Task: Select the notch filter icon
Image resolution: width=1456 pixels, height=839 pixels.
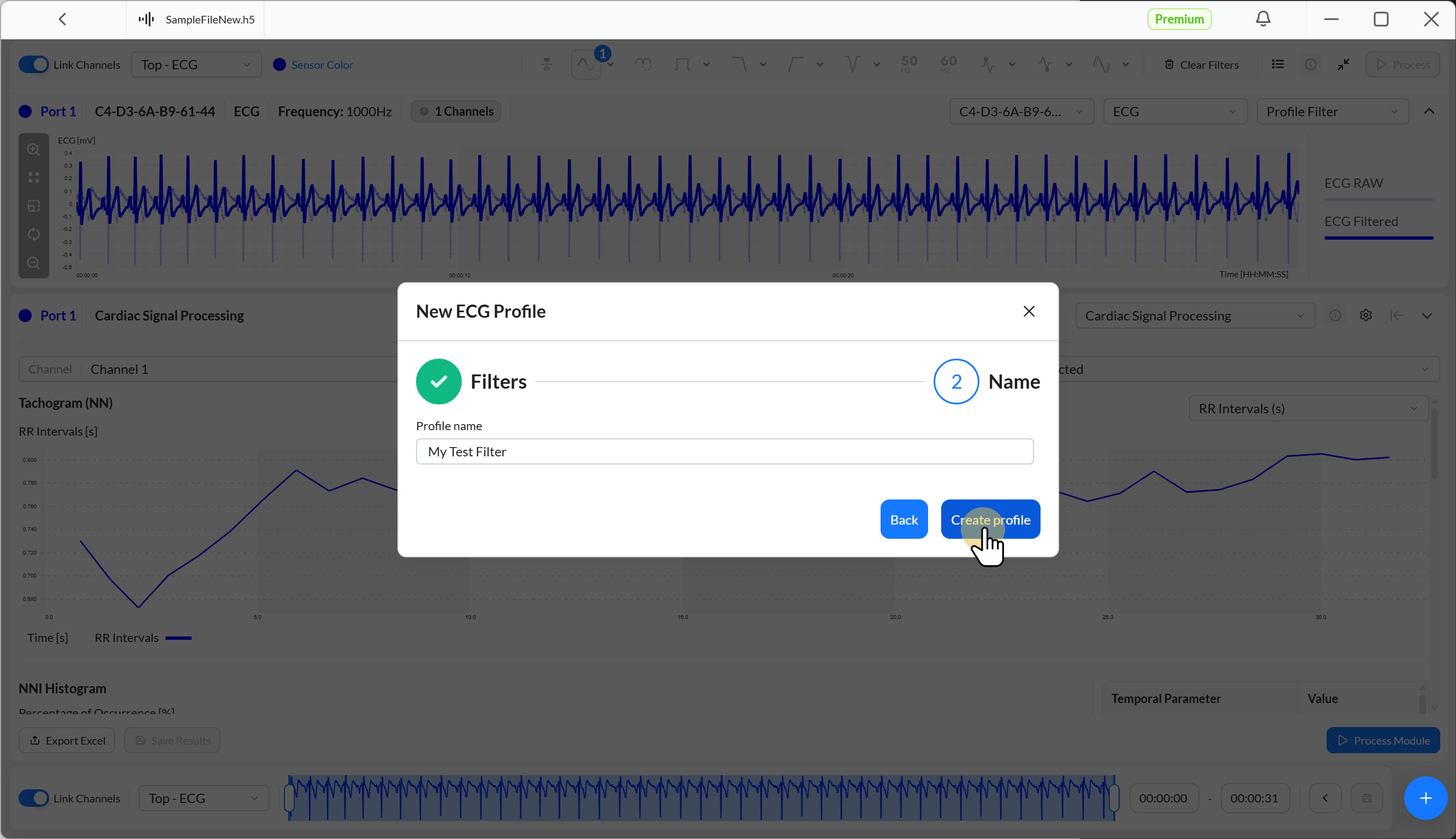Action: [852, 64]
